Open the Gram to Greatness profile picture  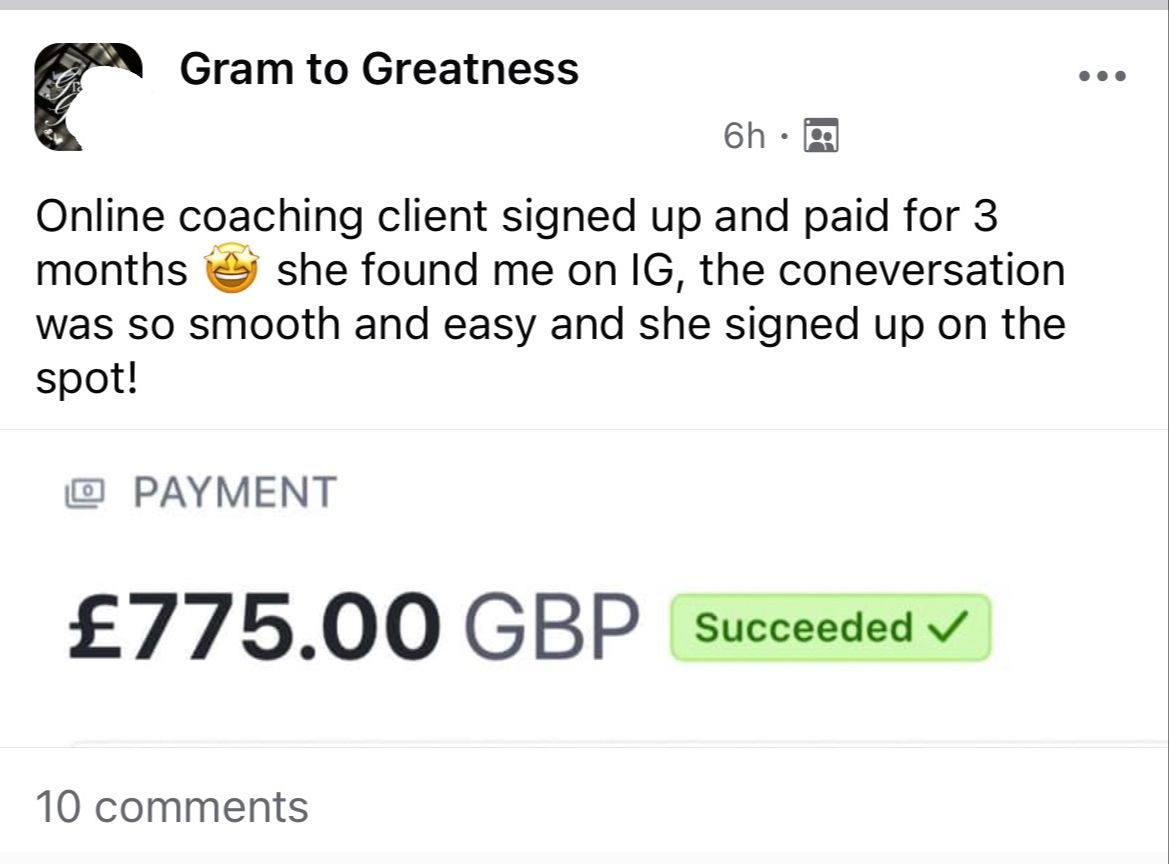tap(88, 97)
